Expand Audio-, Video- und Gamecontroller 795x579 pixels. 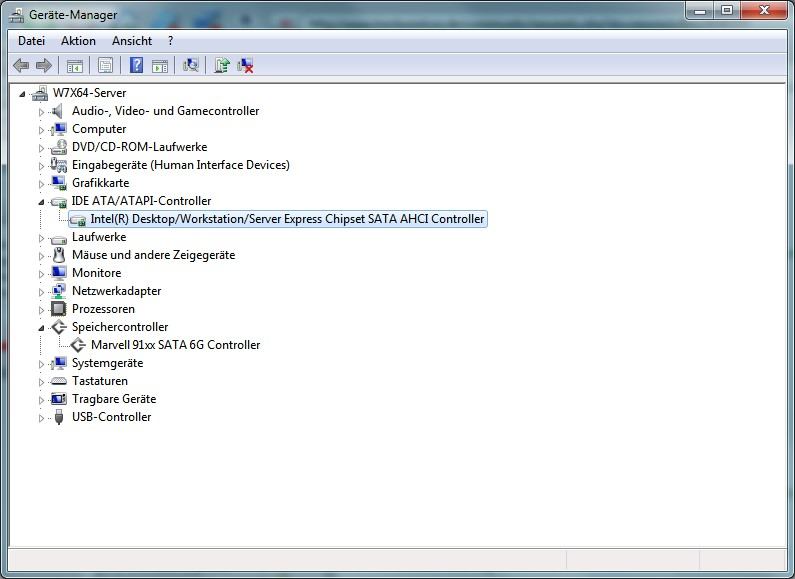click(x=41, y=112)
